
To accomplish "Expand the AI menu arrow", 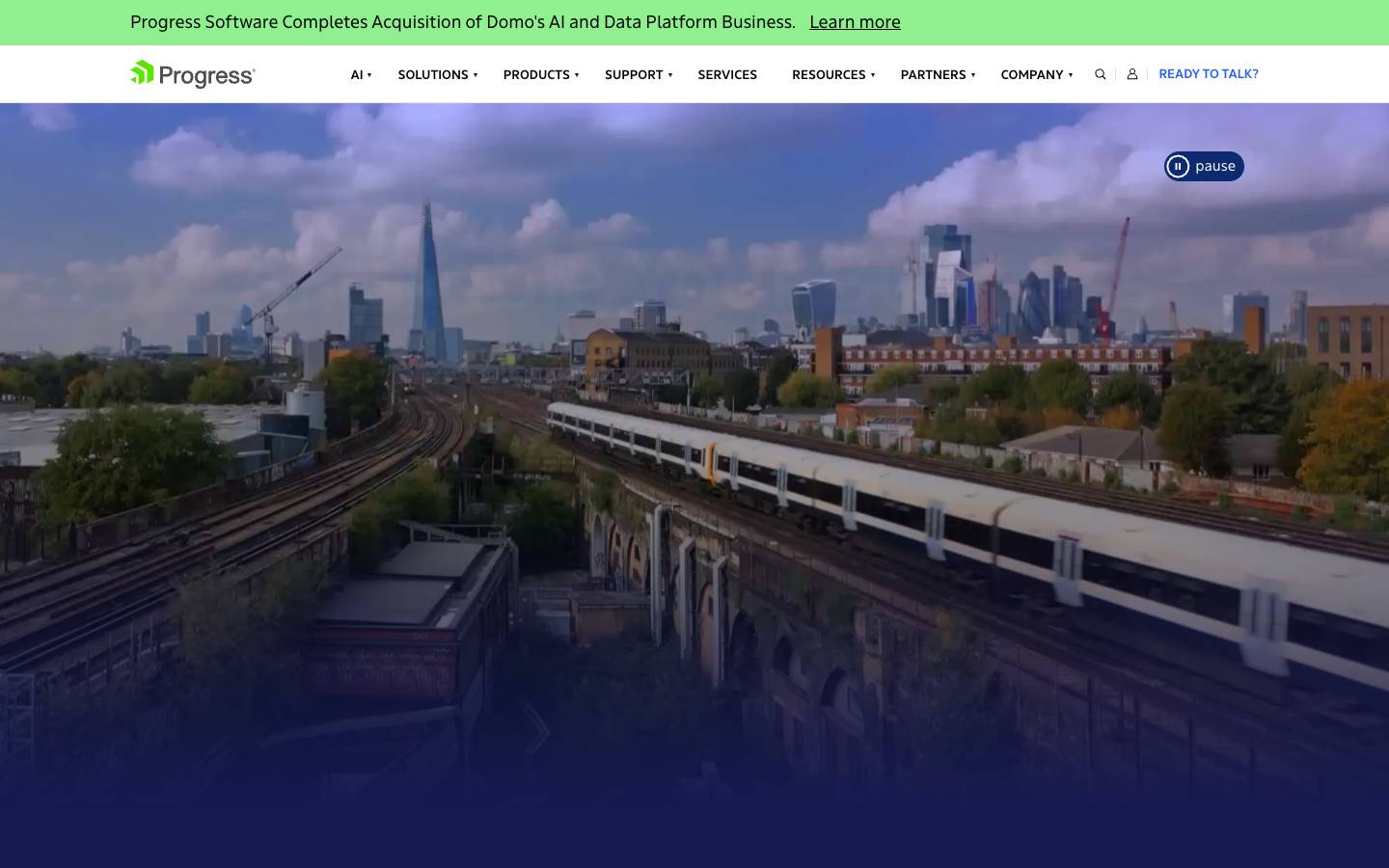I will coord(369,75).
